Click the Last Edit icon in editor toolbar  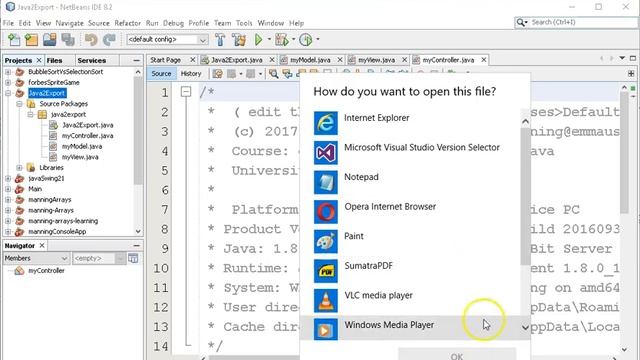tap(218, 73)
